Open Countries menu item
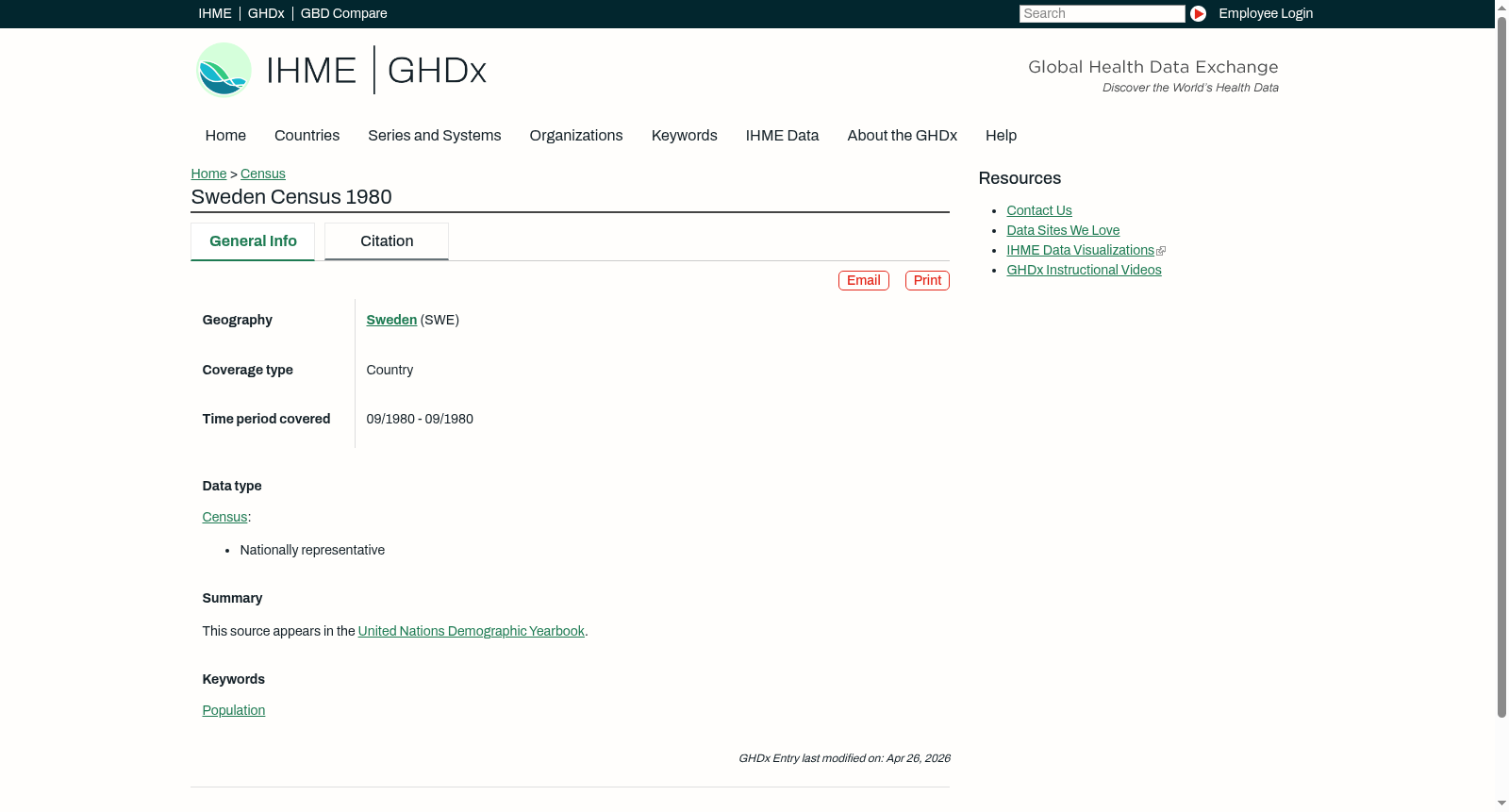The height and width of the screenshot is (812, 1509). 307,136
